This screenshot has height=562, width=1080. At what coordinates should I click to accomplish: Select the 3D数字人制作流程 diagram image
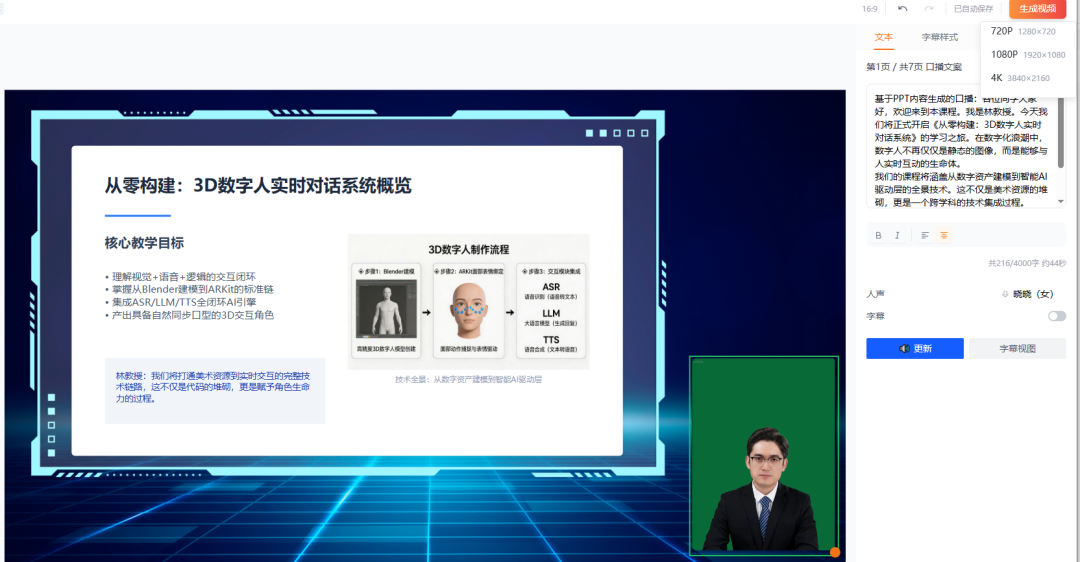(468, 302)
